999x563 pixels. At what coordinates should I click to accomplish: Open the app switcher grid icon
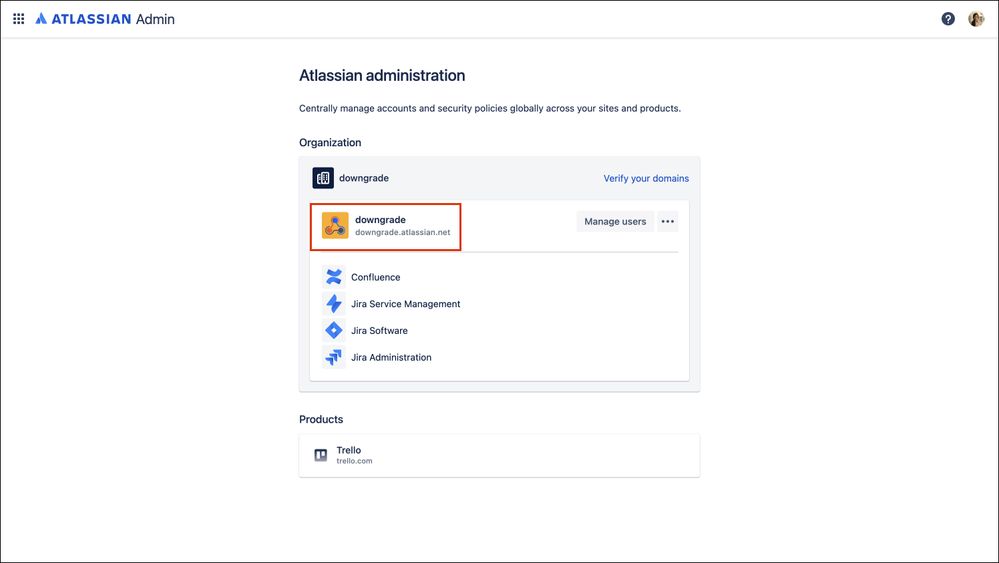coord(18,19)
